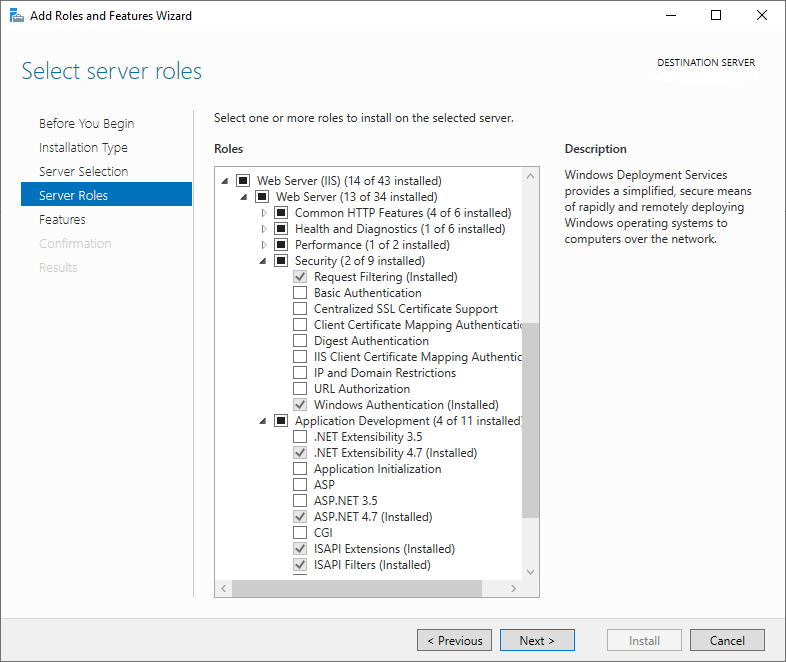Enable the URL Authorization checkbox
The image size is (786, 662).
[x=300, y=389]
